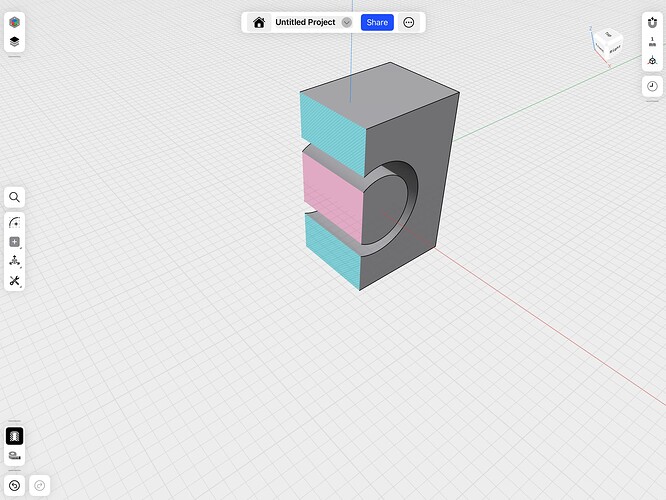The height and width of the screenshot is (500, 666).
Task: Open the Layers stack panel
Action: pyautogui.click(x=14, y=42)
